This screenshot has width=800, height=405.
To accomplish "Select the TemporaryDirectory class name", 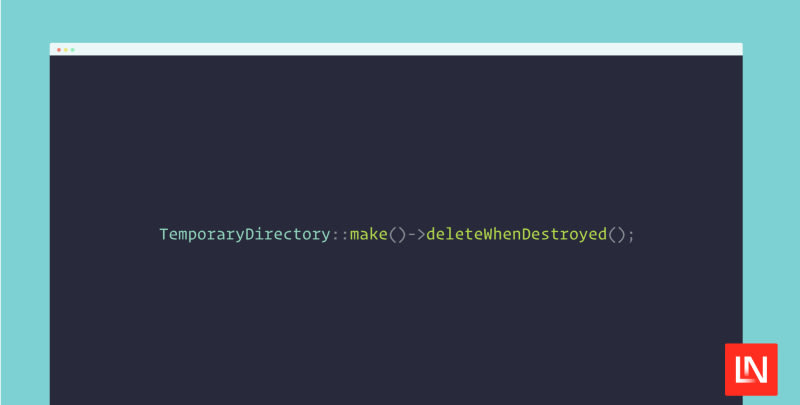I will pos(245,235).
